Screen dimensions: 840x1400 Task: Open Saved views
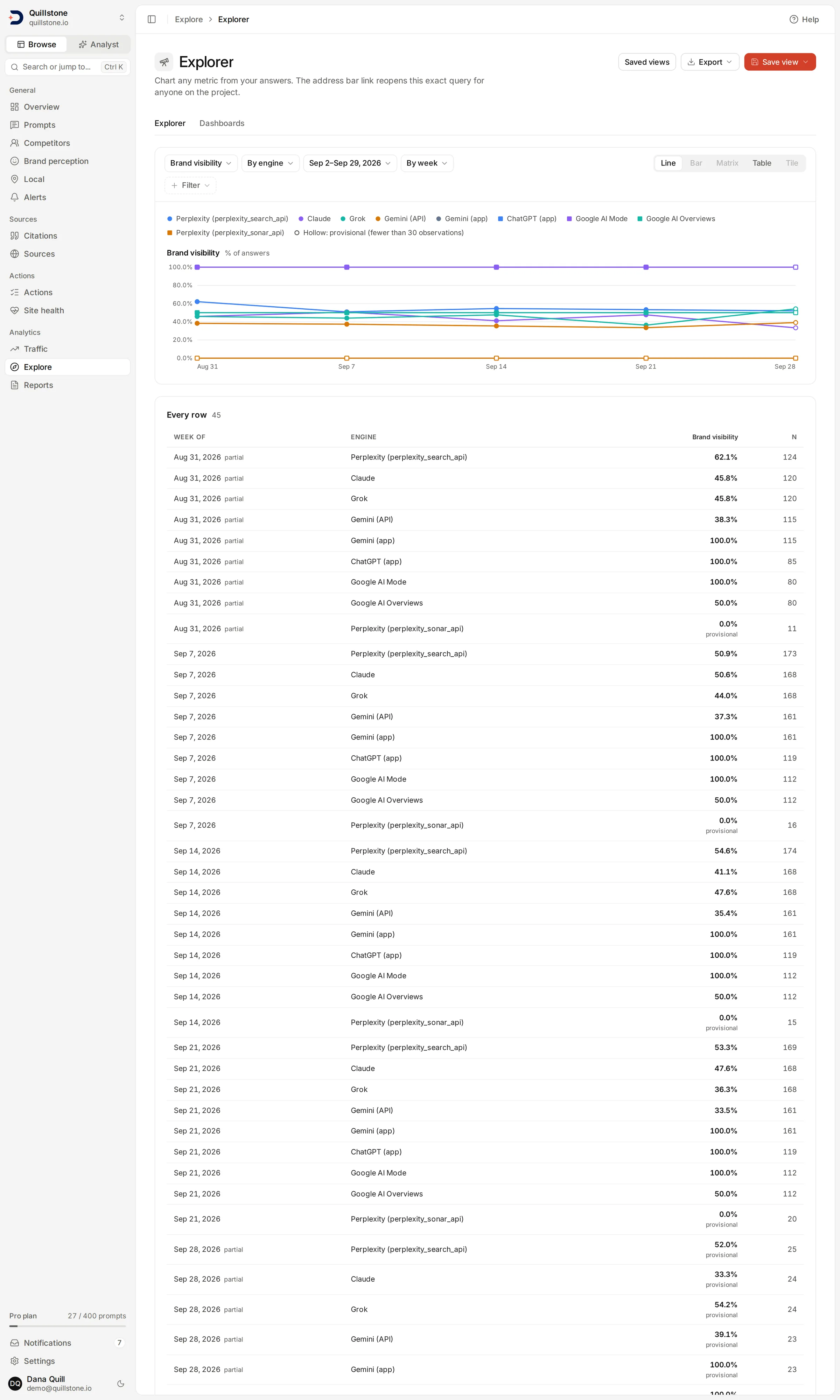pos(647,62)
